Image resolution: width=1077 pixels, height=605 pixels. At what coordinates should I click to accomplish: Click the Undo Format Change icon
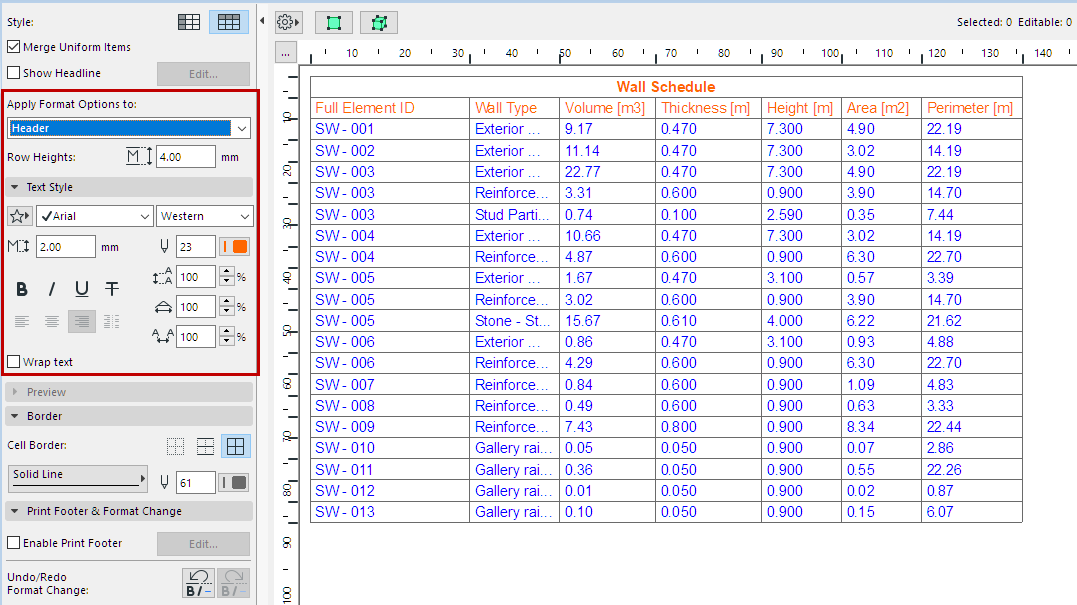[197, 583]
